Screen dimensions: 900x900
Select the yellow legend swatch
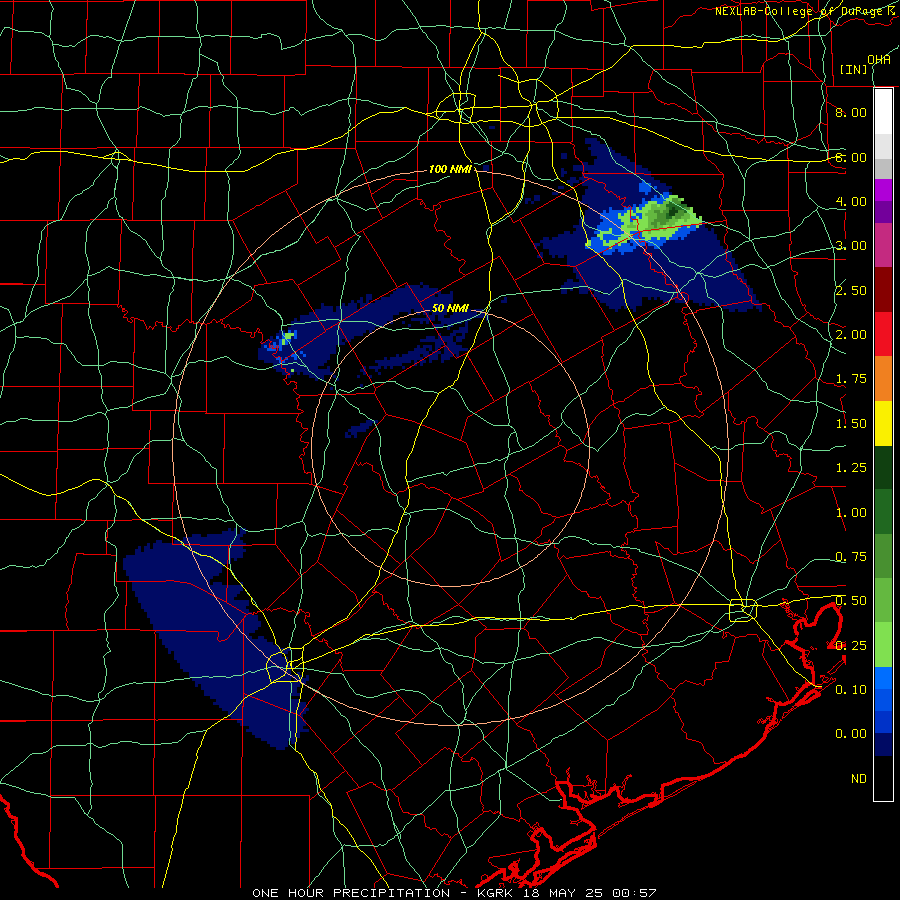(883, 423)
